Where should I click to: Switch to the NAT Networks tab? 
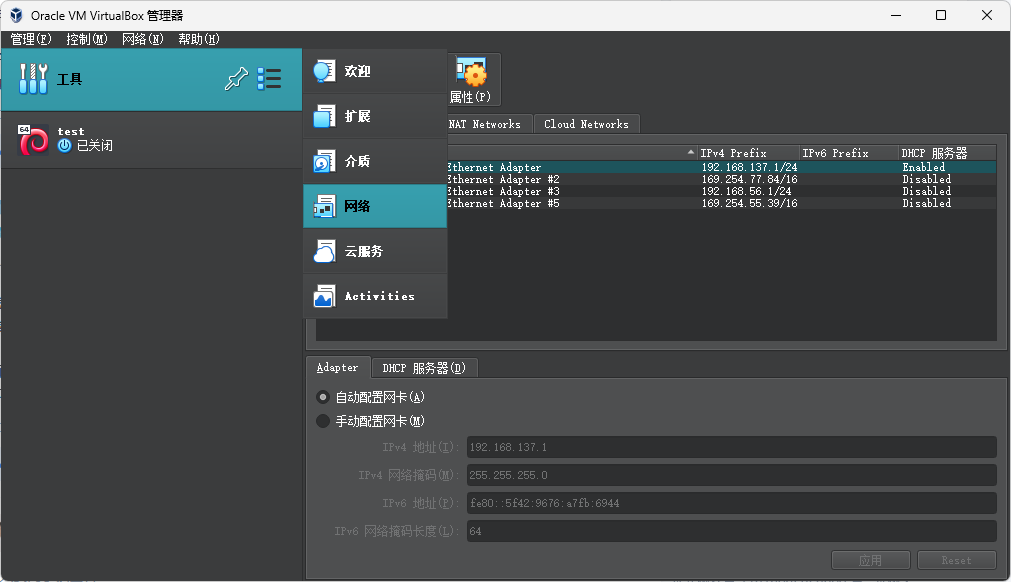[x=484, y=124]
